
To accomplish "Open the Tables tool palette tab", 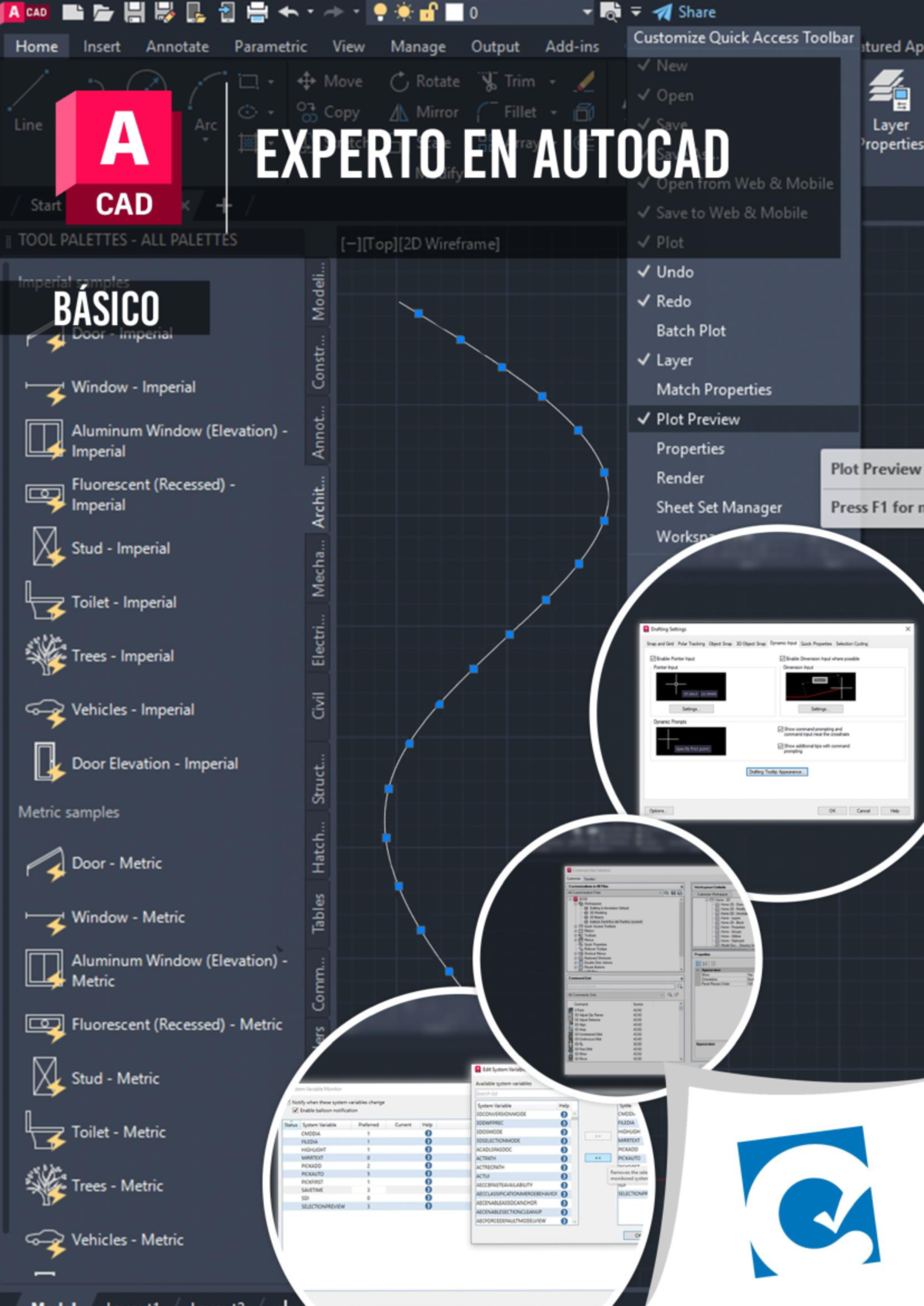I will 318,913.
